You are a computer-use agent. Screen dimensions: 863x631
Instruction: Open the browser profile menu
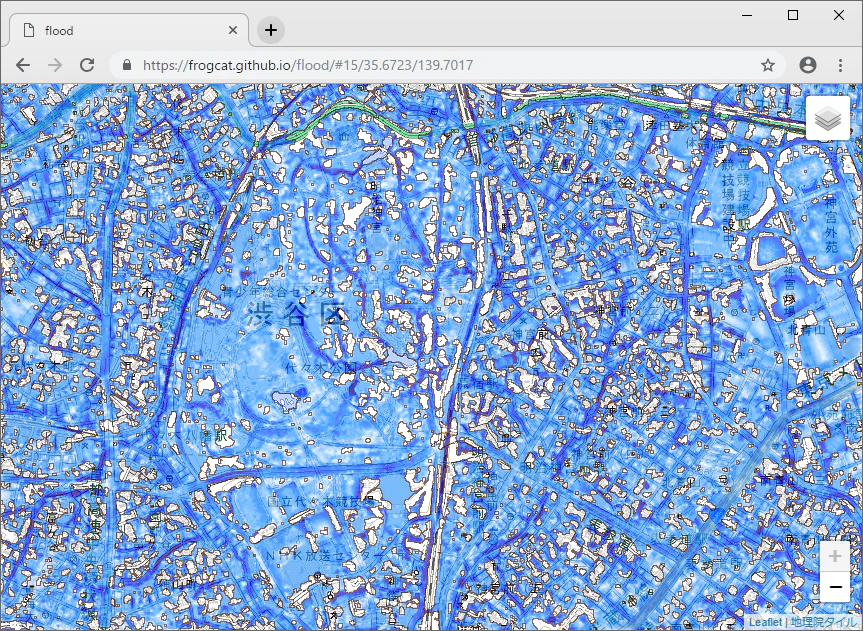808,65
